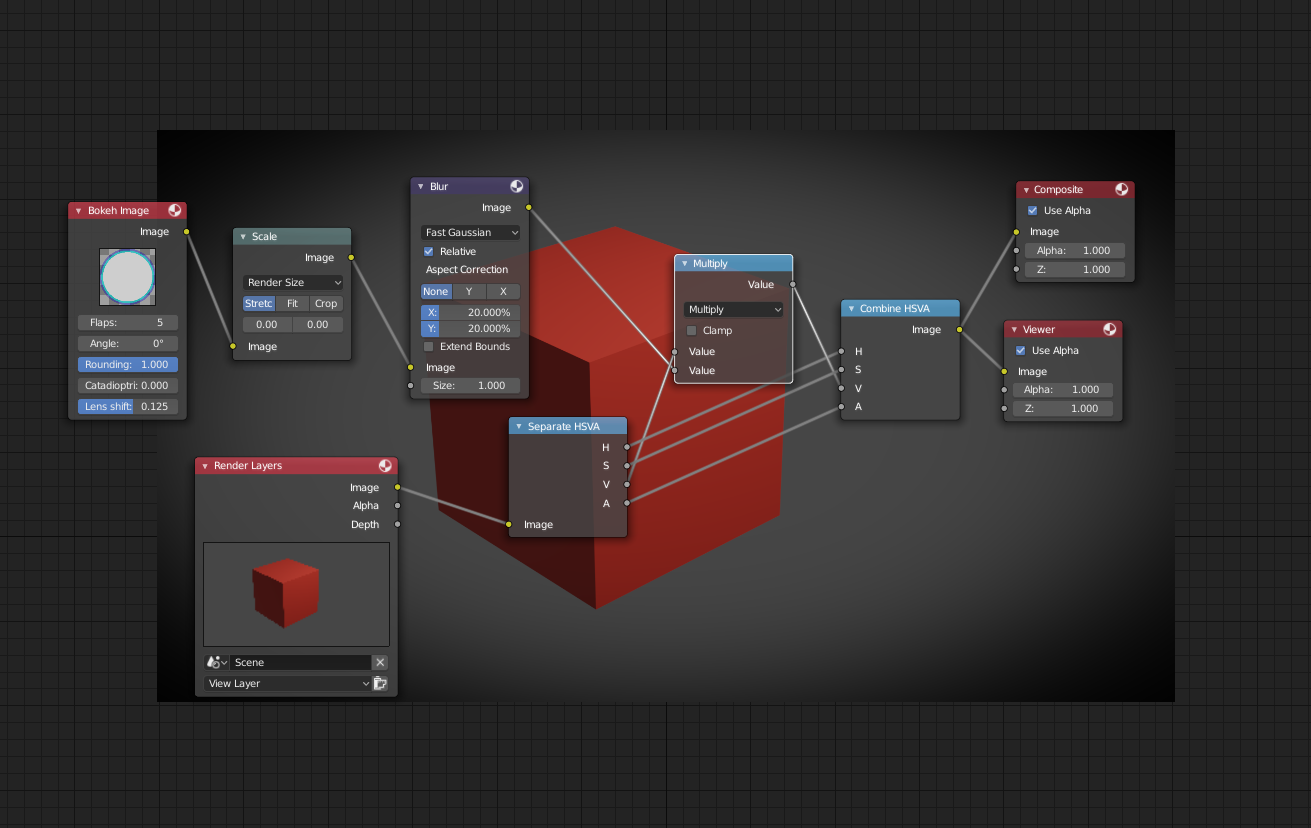This screenshot has height=828, width=1311.
Task: Click Z value field in Viewer node
Action: click(x=1062, y=408)
